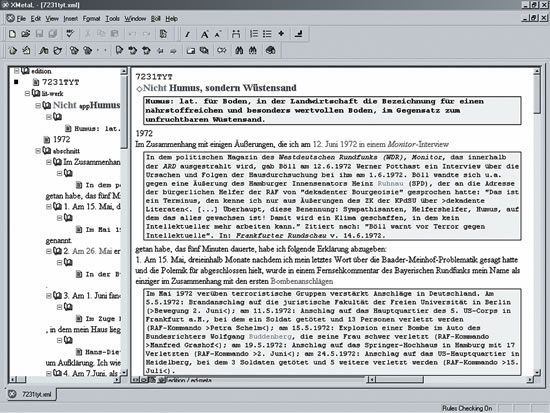Image resolution: width=550 pixels, height=413 pixels.
Task: Click the larger A text icon
Action: (x=204, y=34)
